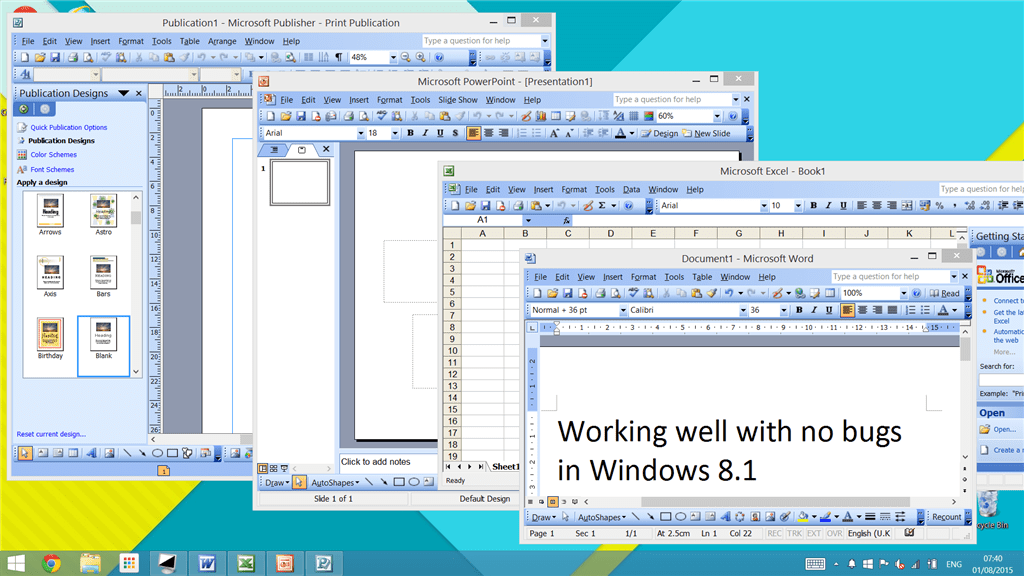Screen dimensions: 1024x576
Task: Open the Data menu in Excel
Action: 632,189
